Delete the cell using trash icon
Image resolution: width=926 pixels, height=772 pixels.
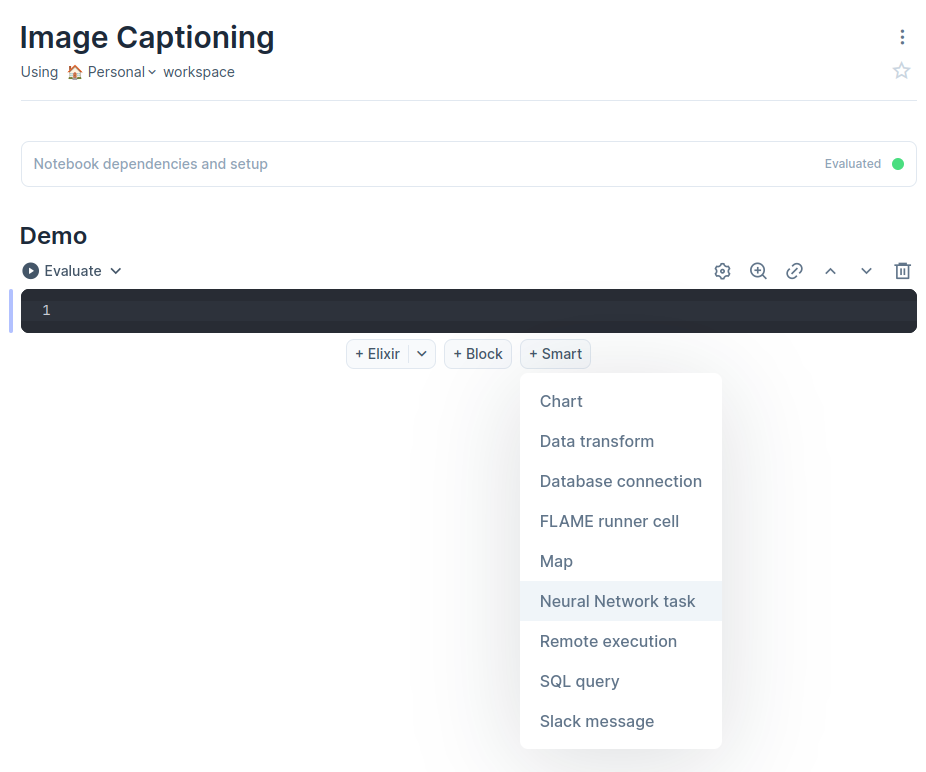[x=902, y=271]
